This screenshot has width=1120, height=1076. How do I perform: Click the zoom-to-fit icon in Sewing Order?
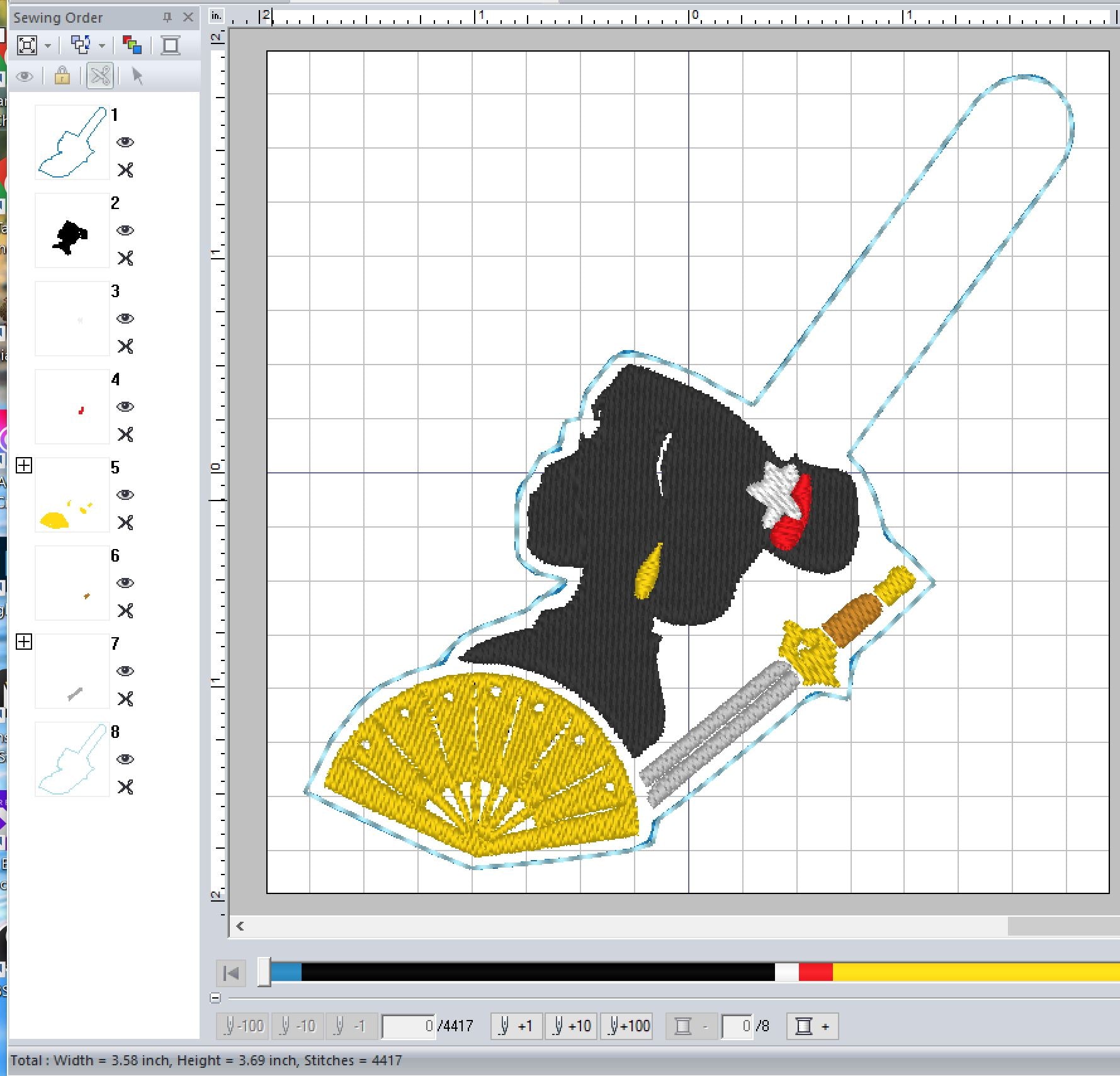pos(27,45)
